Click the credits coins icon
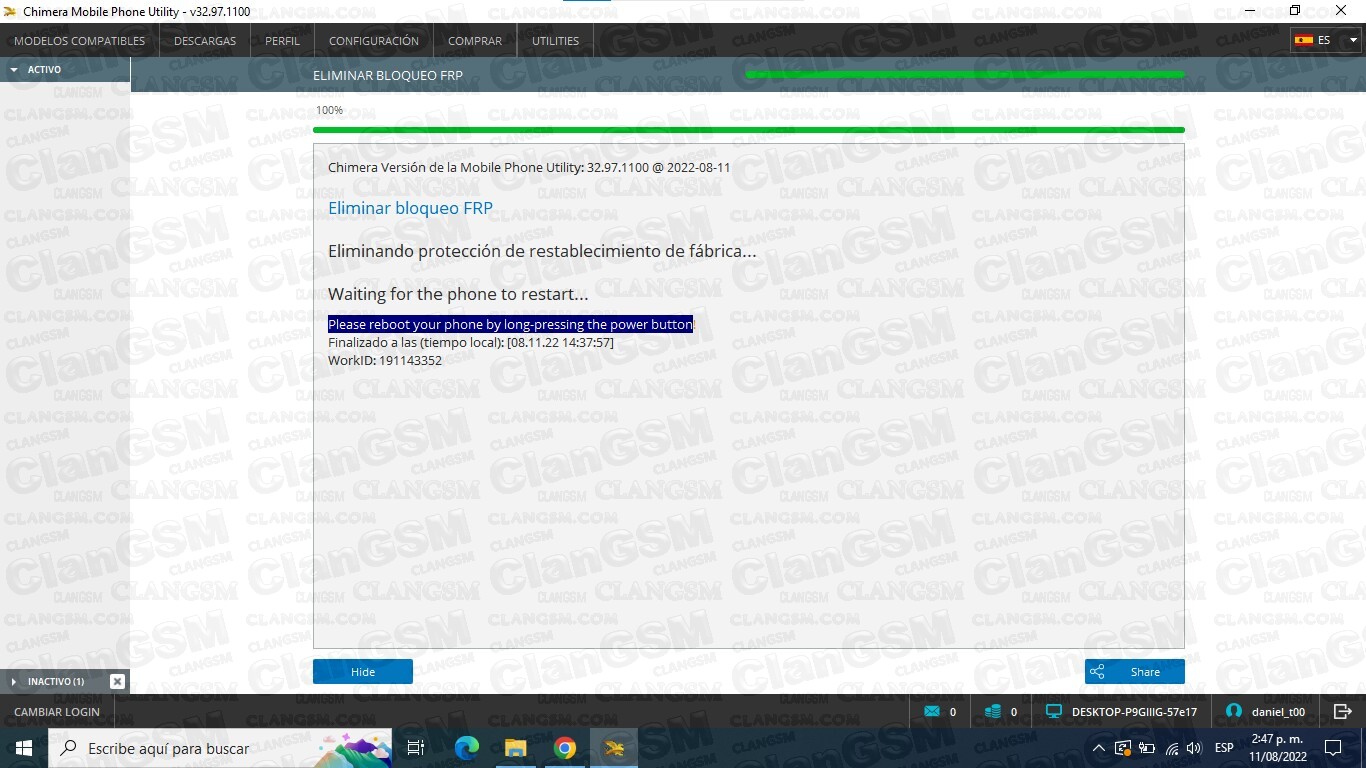The image size is (1366, 768). click(x=993, y=712)
